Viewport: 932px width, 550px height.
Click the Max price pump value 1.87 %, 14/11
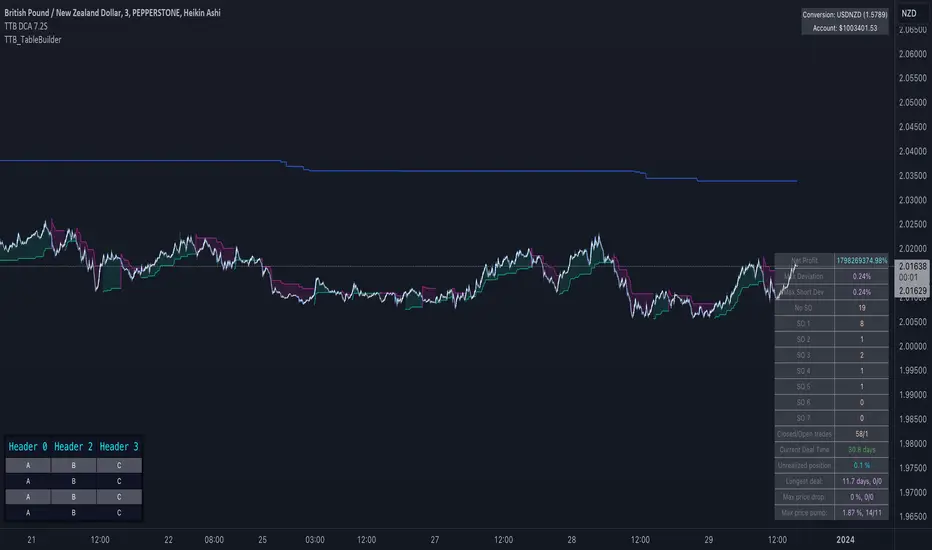click(x=861, y=513)
